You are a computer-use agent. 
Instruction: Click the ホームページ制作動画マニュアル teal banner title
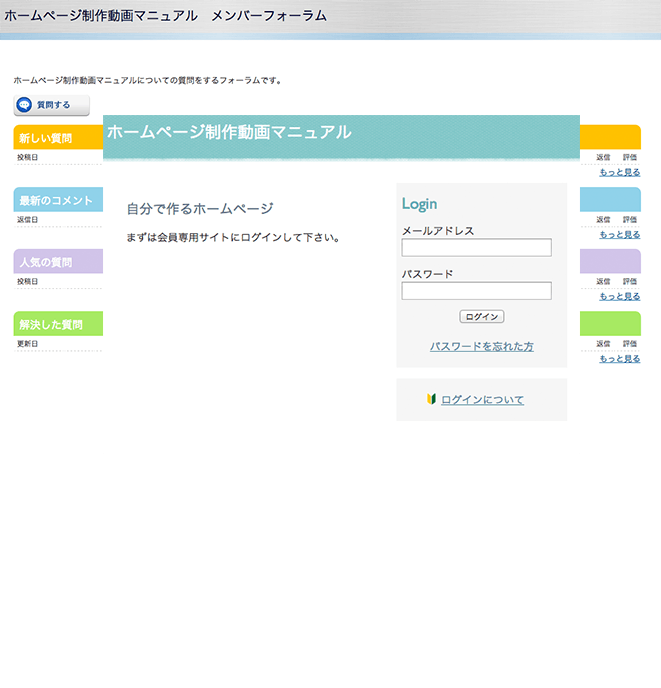point(229,132)
